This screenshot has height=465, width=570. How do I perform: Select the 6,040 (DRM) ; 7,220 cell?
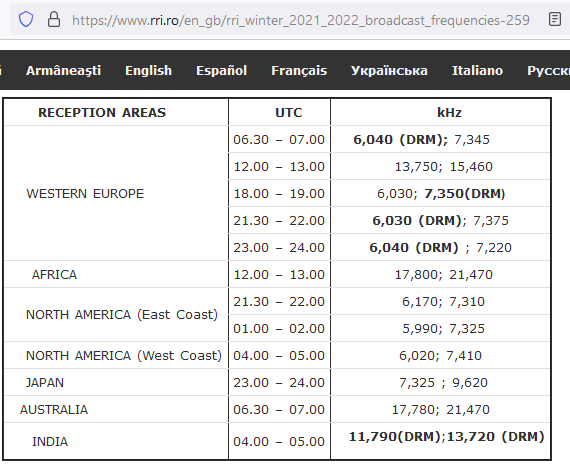[x=440, y=248]
